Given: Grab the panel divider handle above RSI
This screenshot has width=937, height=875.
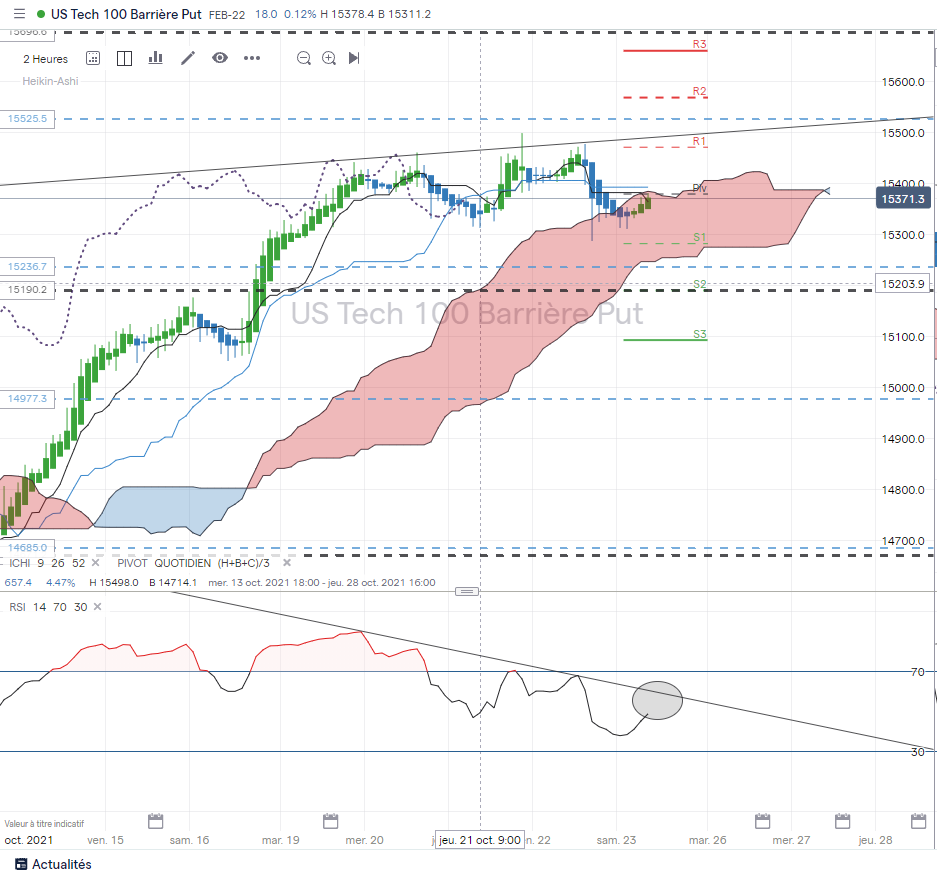Looking at the screenshot, I should (467, 592).
